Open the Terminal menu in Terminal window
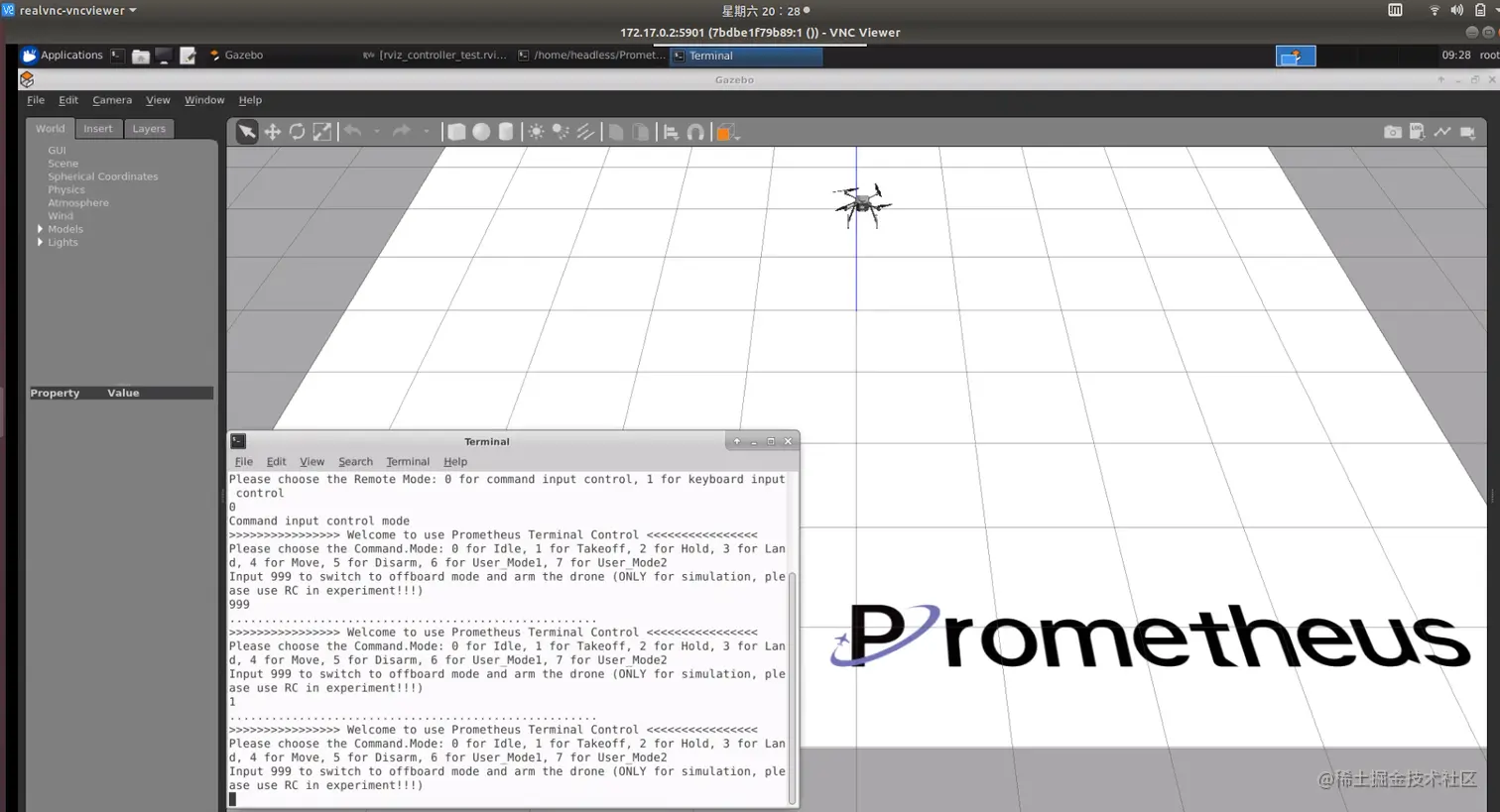The width and height of the screenshot is (1500, 812). point(408,462)
